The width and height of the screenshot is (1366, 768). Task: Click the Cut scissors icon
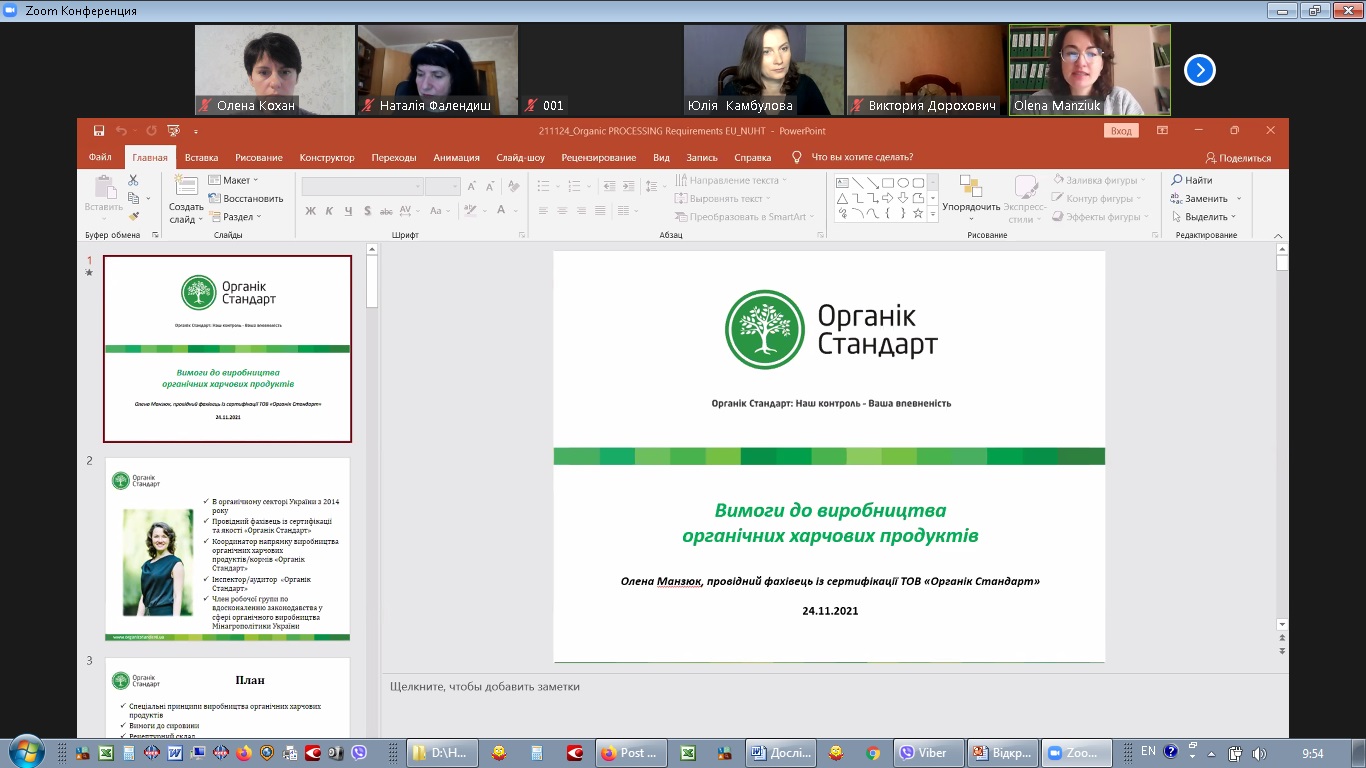click(133, 180)
